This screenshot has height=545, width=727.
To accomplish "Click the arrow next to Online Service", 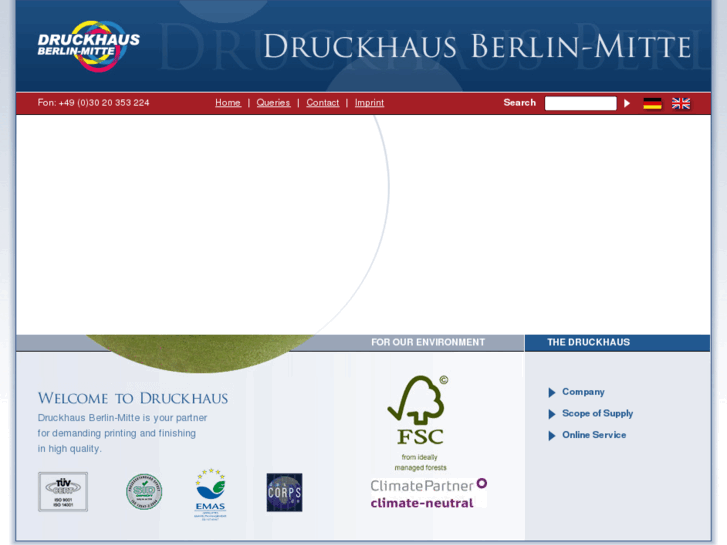I will (x=551, y=436).
